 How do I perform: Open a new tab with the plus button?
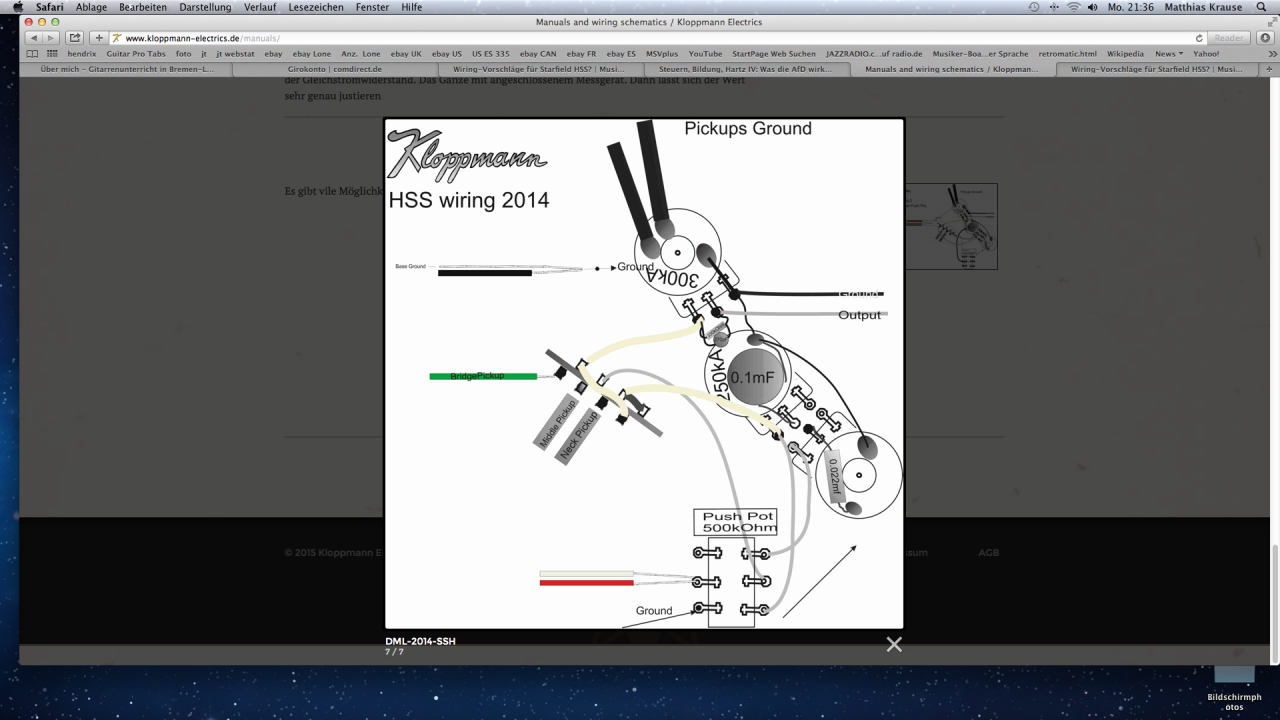pyautogui.click(x=1269, y=69)
